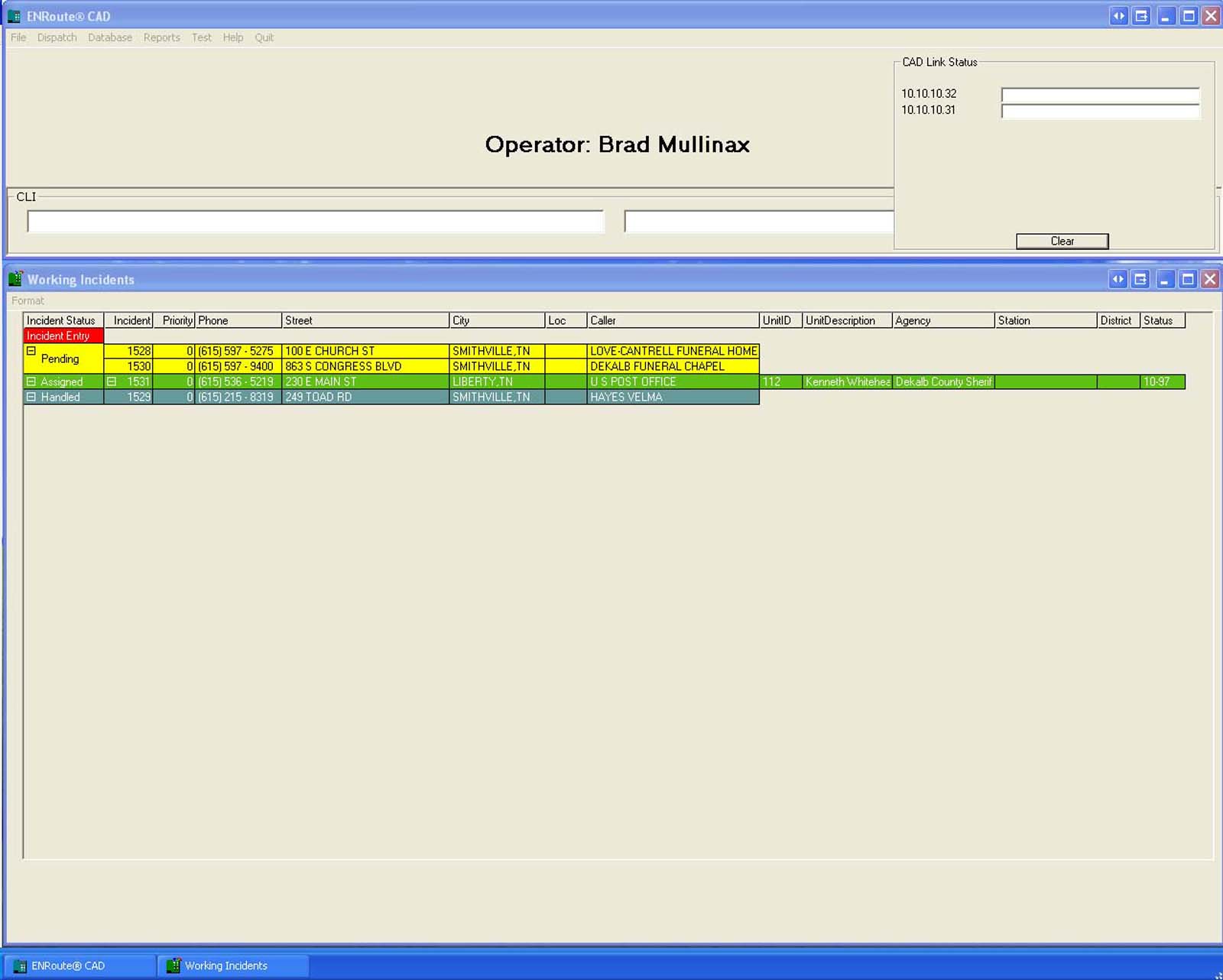Click the Incident column header
The width and height of the screenshot is (1223, 980).
[x=128, y=321]
